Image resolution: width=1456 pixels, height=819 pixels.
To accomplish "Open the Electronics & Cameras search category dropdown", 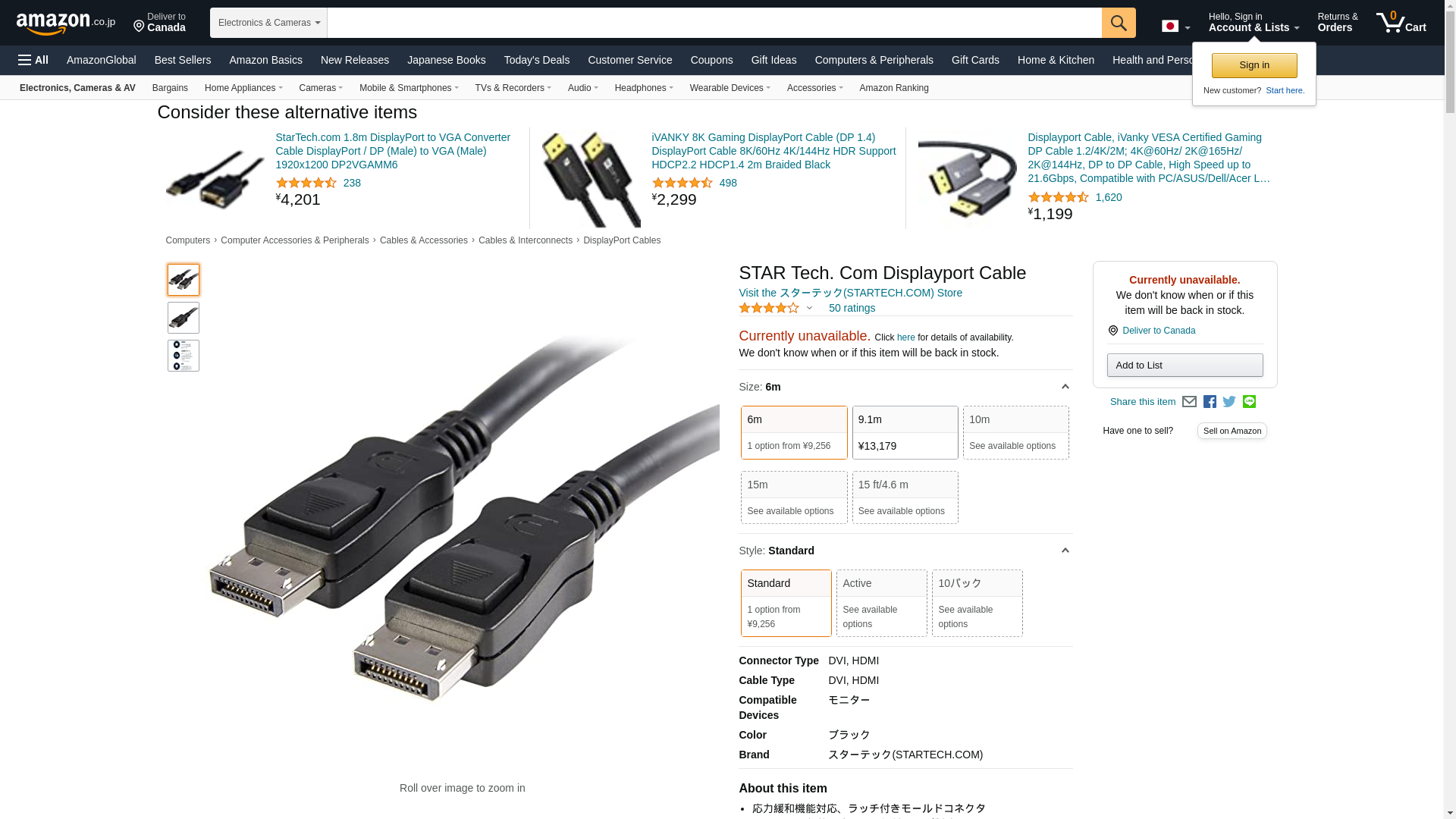I will (x=268, y=23).
